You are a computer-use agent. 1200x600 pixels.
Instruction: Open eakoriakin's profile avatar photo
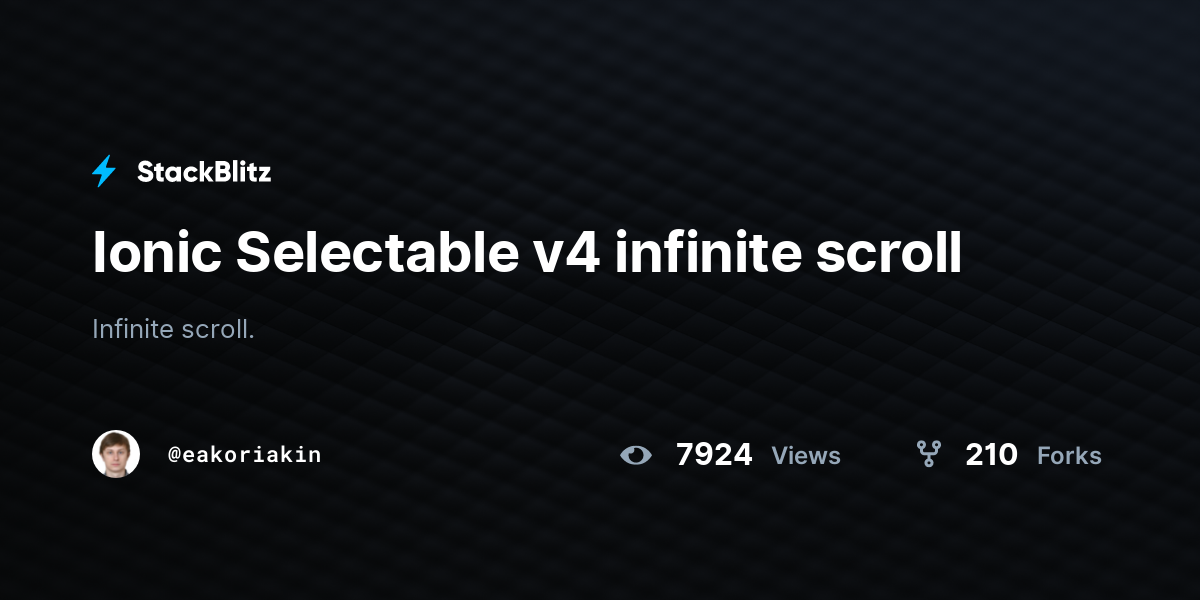coord(116,454)
